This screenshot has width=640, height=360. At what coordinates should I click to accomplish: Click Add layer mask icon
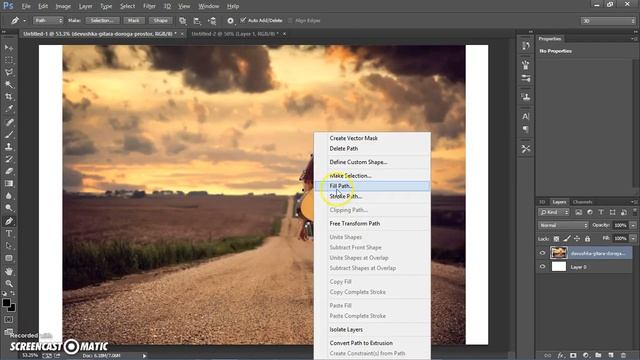coord(573,356)
